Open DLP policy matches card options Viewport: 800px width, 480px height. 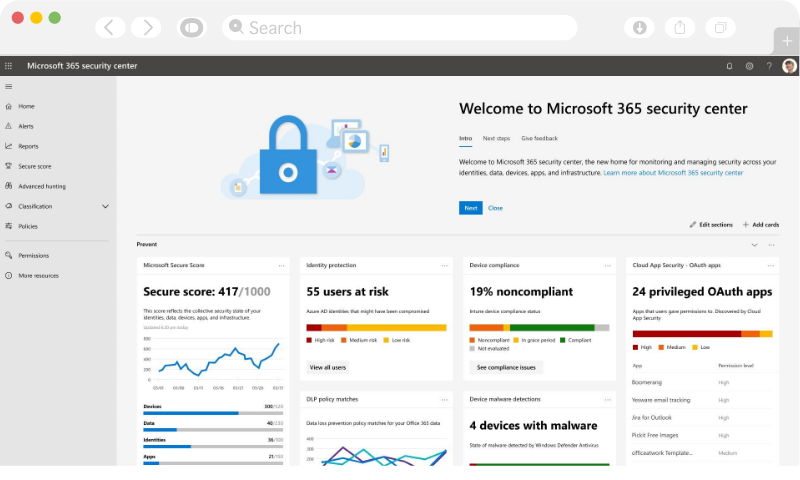point(444,399)
